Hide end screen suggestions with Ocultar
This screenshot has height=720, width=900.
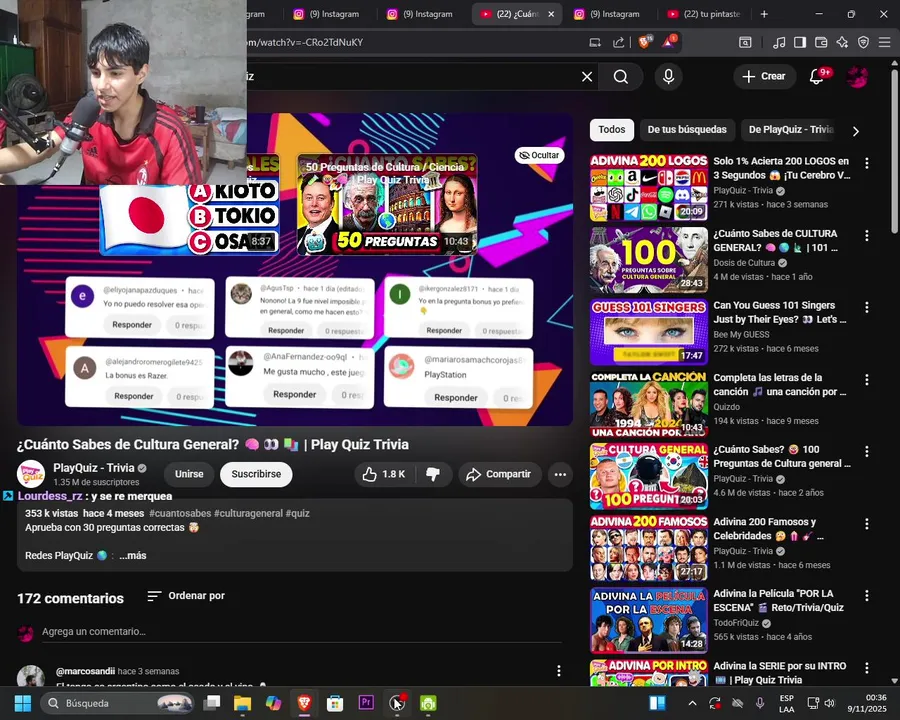coord(539,155)
